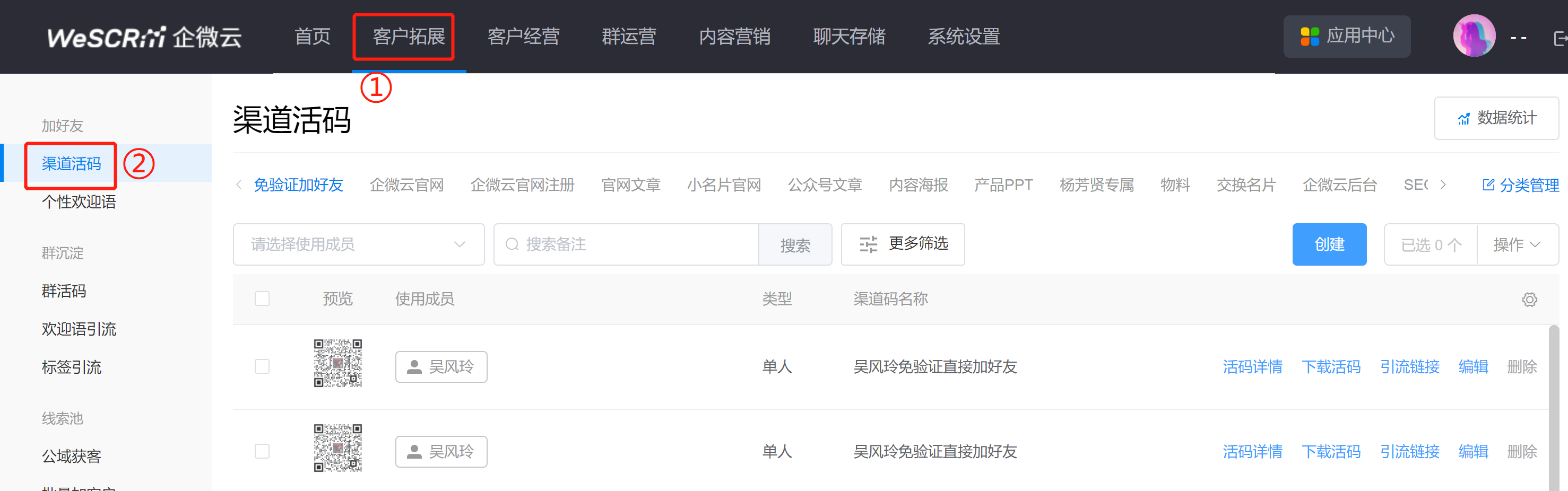Click the WeSCRM 企微云 logo
This screenshot has height=491, width=1568.
point(144,37)
